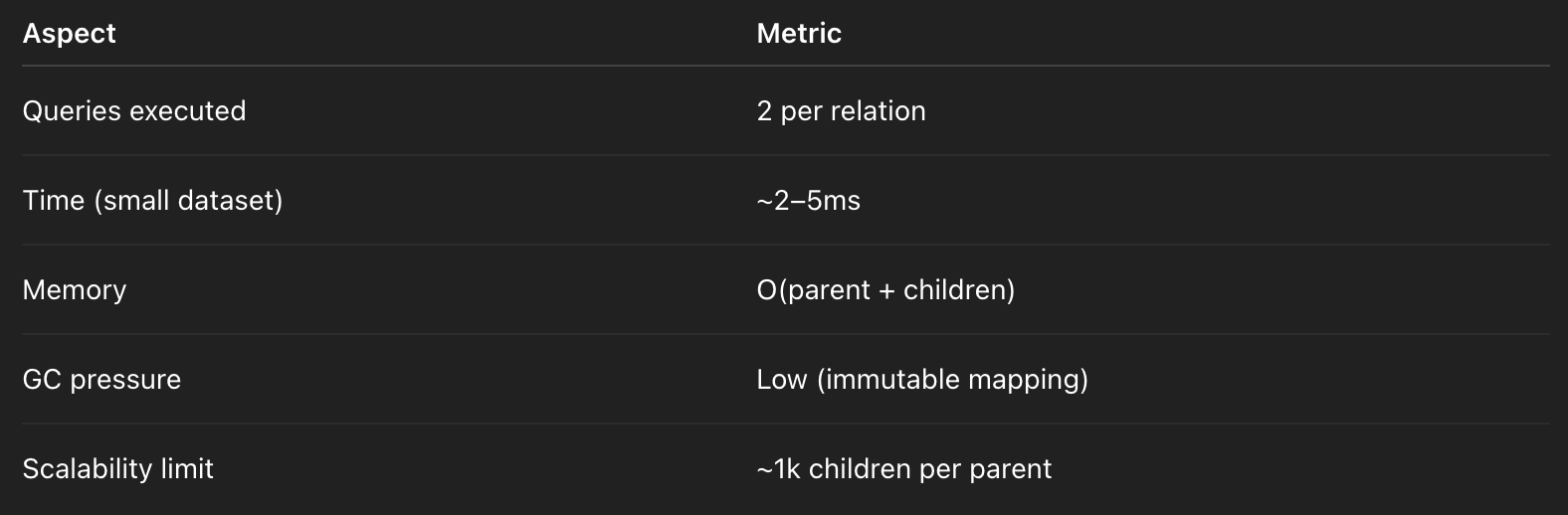Select the 2 per relation value
The width and height of the screenshot is (1568, 515).
[x=841, y=110]
